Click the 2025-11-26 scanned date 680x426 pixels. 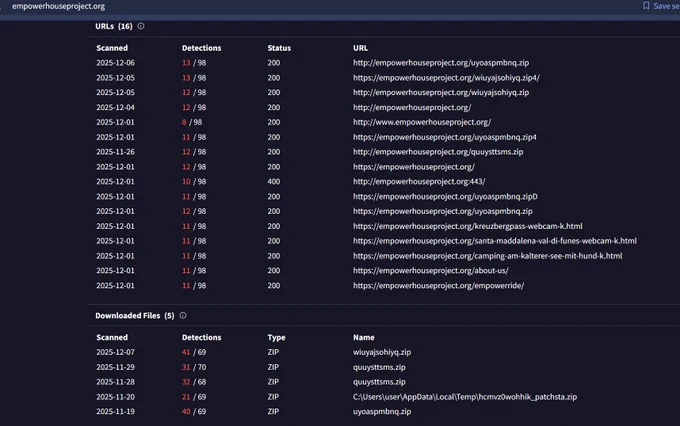click(115, 152)
